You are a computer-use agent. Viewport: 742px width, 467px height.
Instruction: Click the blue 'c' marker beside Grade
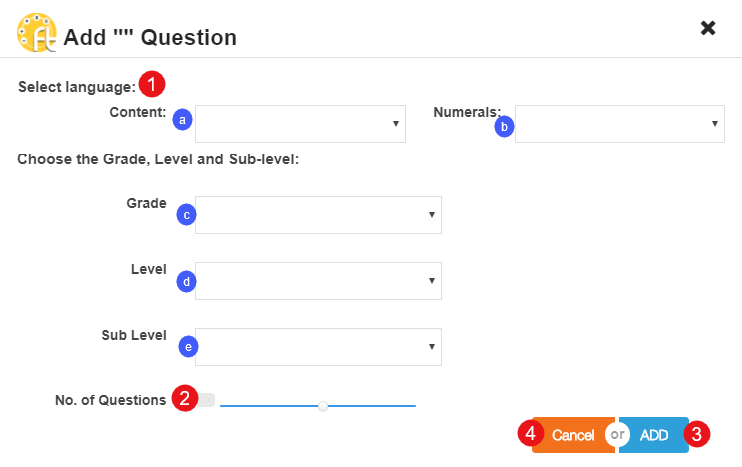point(186,214)
